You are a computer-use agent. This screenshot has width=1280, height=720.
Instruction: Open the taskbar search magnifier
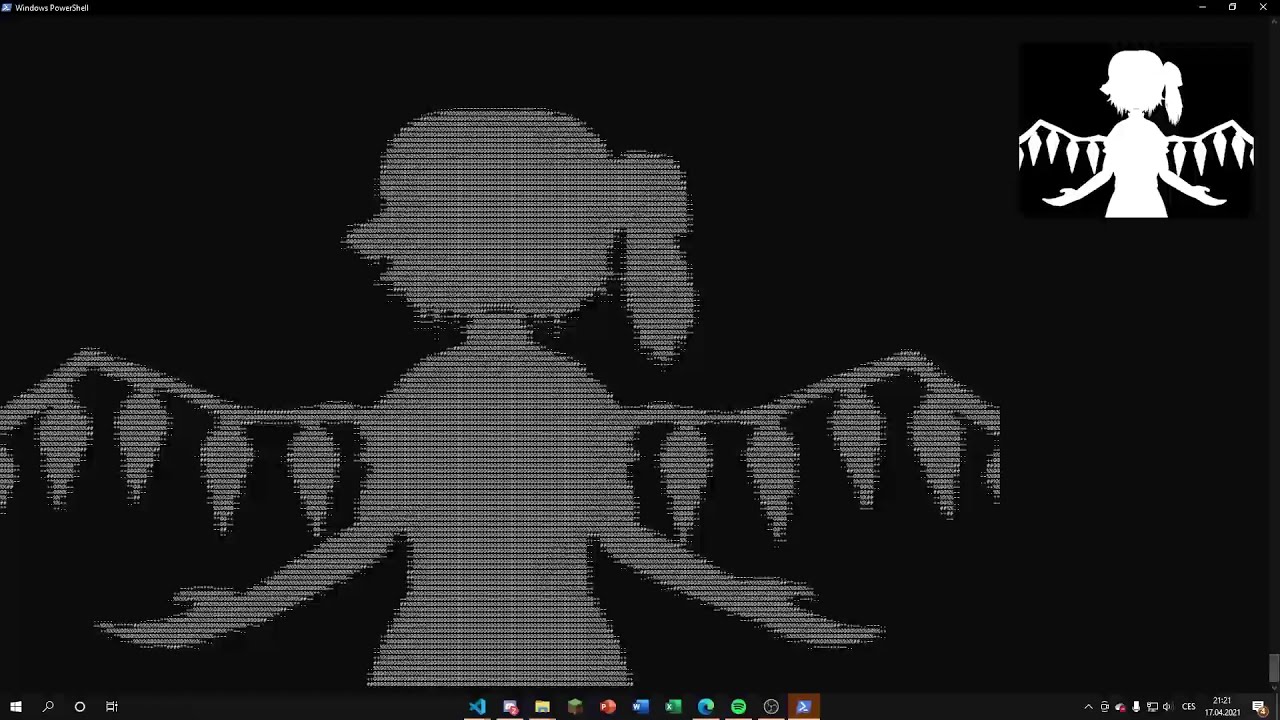coord(48,707)
